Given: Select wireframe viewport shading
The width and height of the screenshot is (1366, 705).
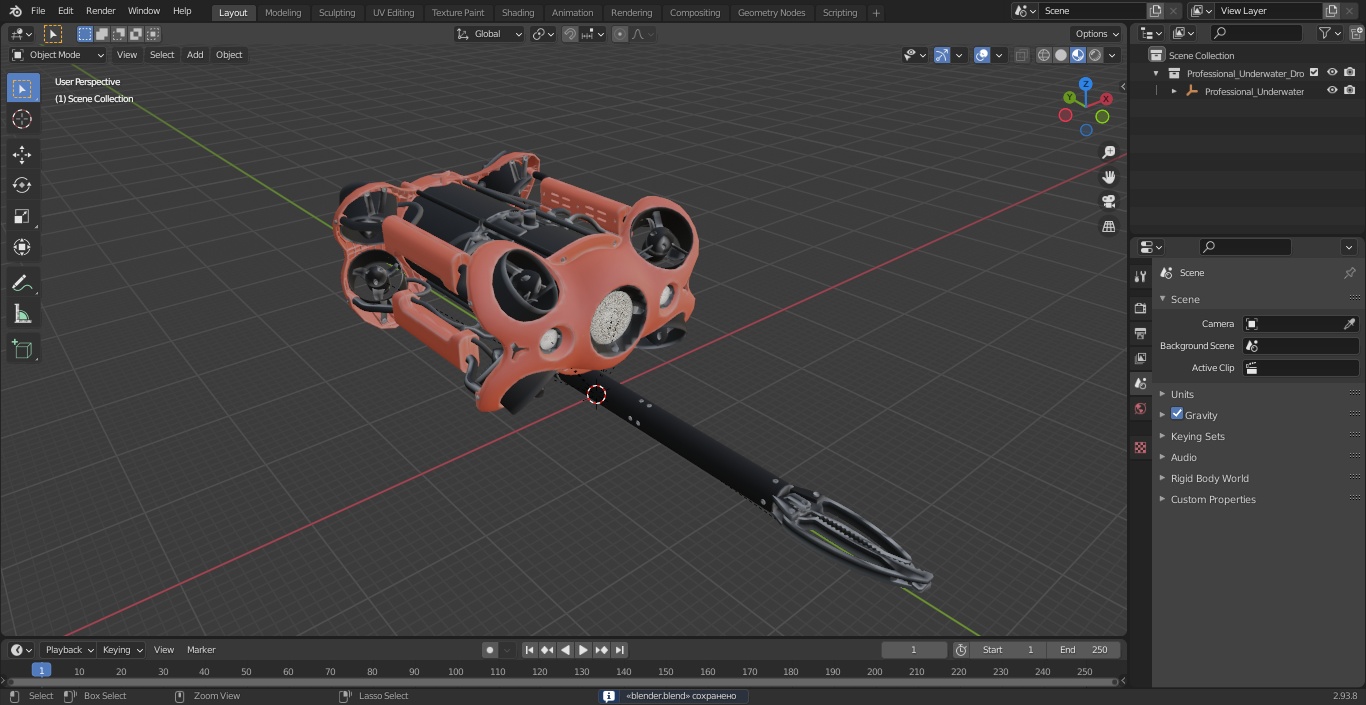Looking at the screenshot, I should pyautogui.click(x=1044, y=55).
